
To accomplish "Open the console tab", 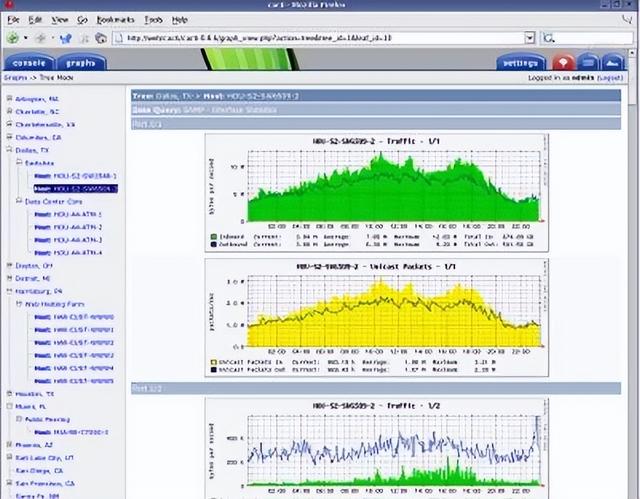I will point(29,64).
